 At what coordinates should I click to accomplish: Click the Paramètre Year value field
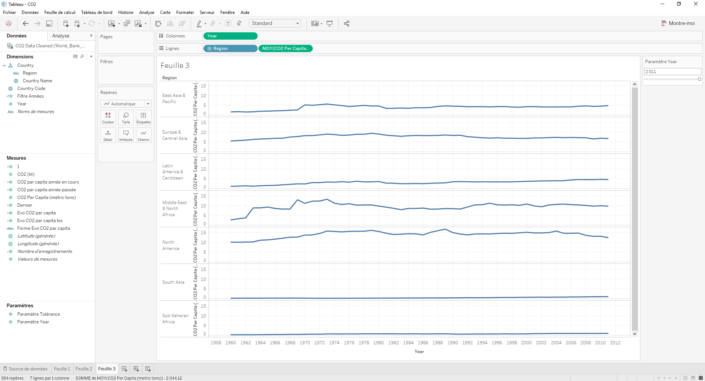672,72
